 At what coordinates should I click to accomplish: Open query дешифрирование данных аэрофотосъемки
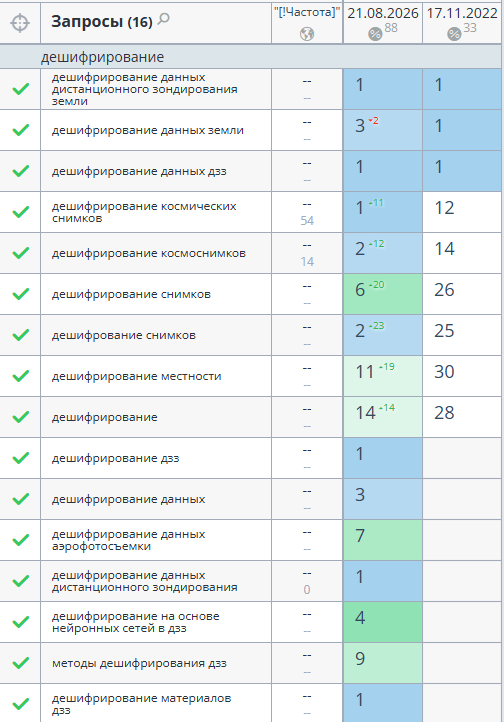[x=128, y=540]
